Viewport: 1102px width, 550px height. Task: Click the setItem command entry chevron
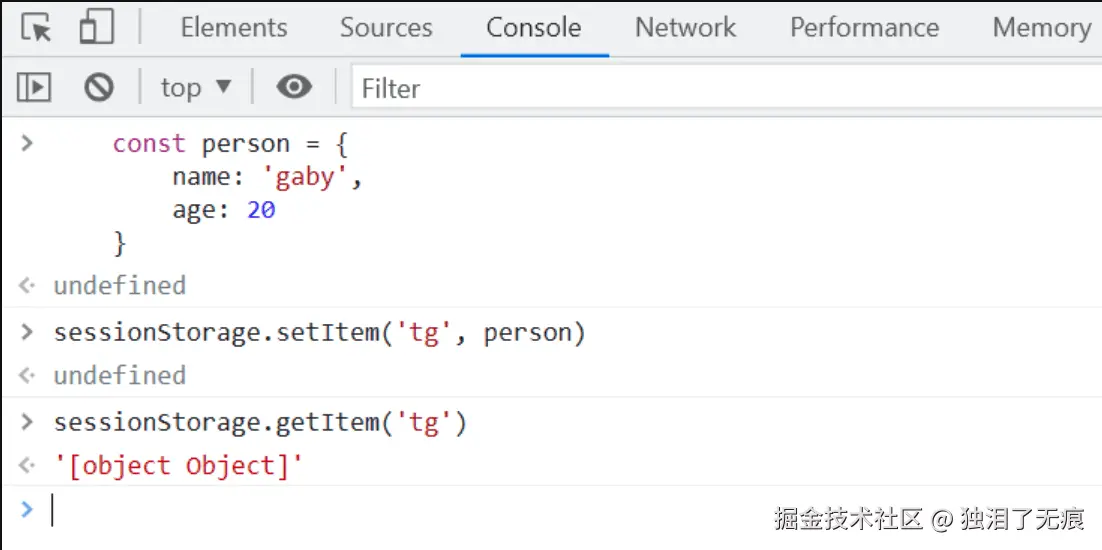(27, 332)
